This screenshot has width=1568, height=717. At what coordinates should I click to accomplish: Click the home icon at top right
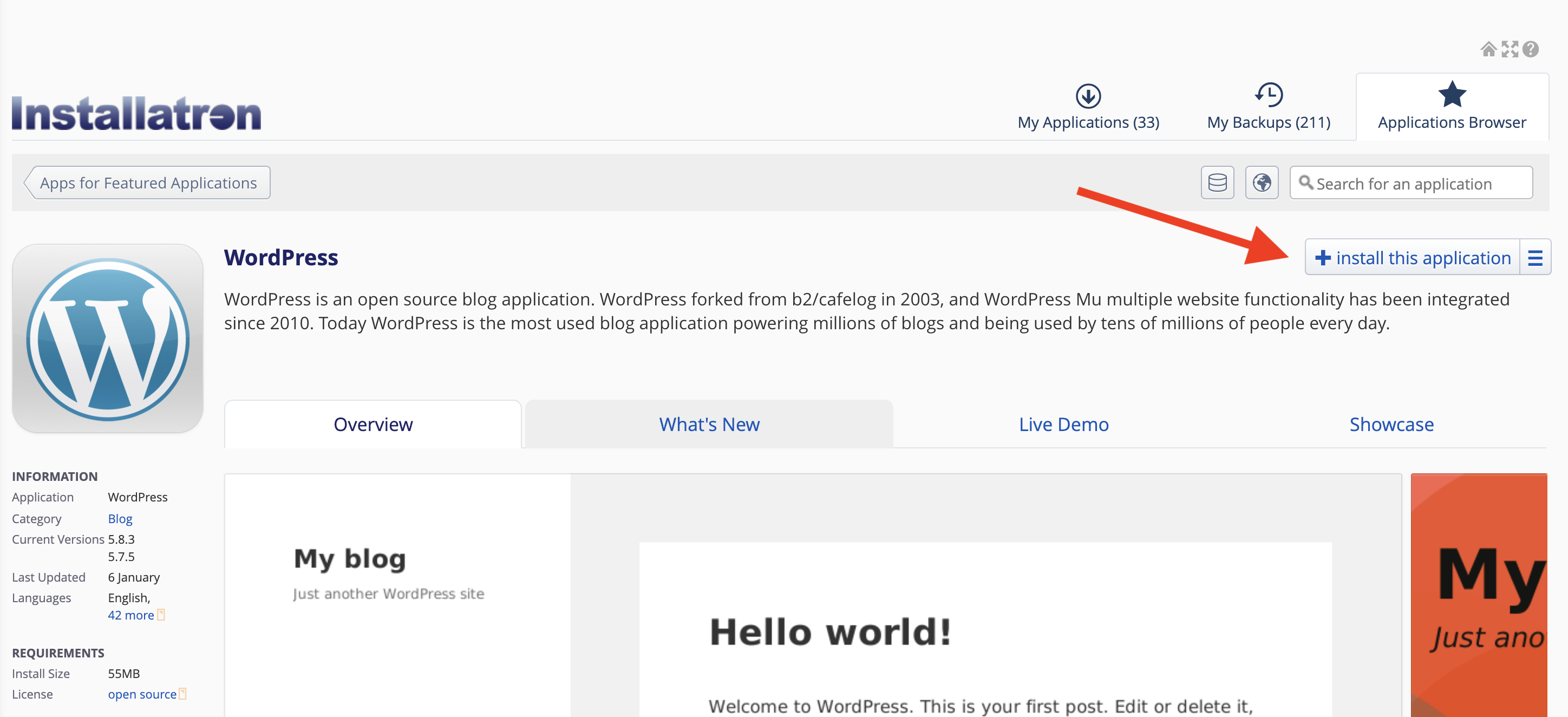1488,49
